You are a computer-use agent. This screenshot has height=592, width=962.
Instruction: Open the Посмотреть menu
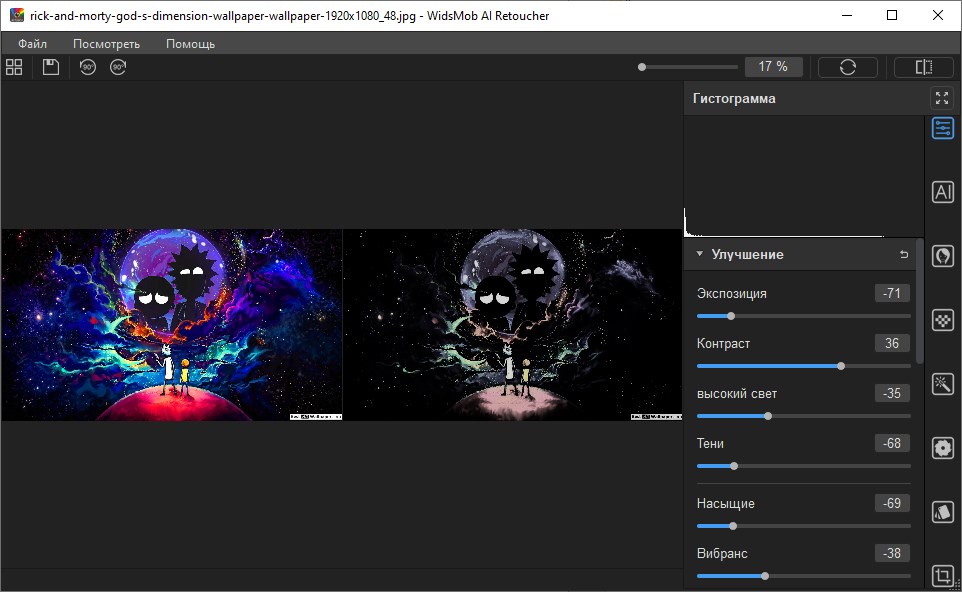[106, 44]
